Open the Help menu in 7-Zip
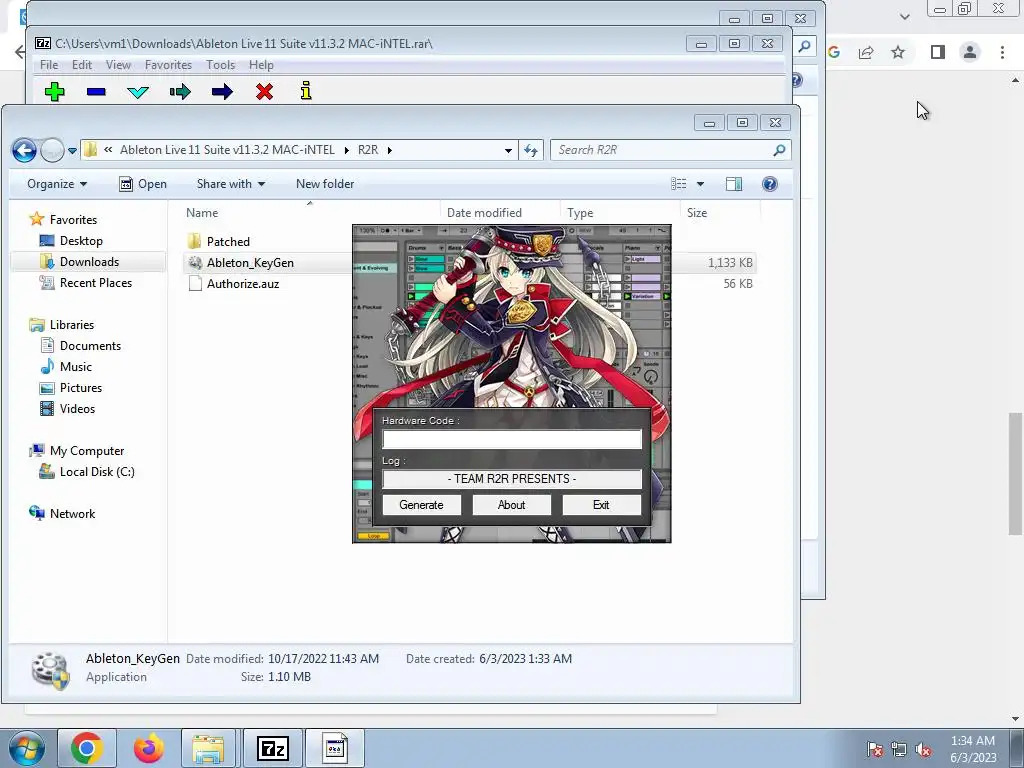 (x=261, y=65)
